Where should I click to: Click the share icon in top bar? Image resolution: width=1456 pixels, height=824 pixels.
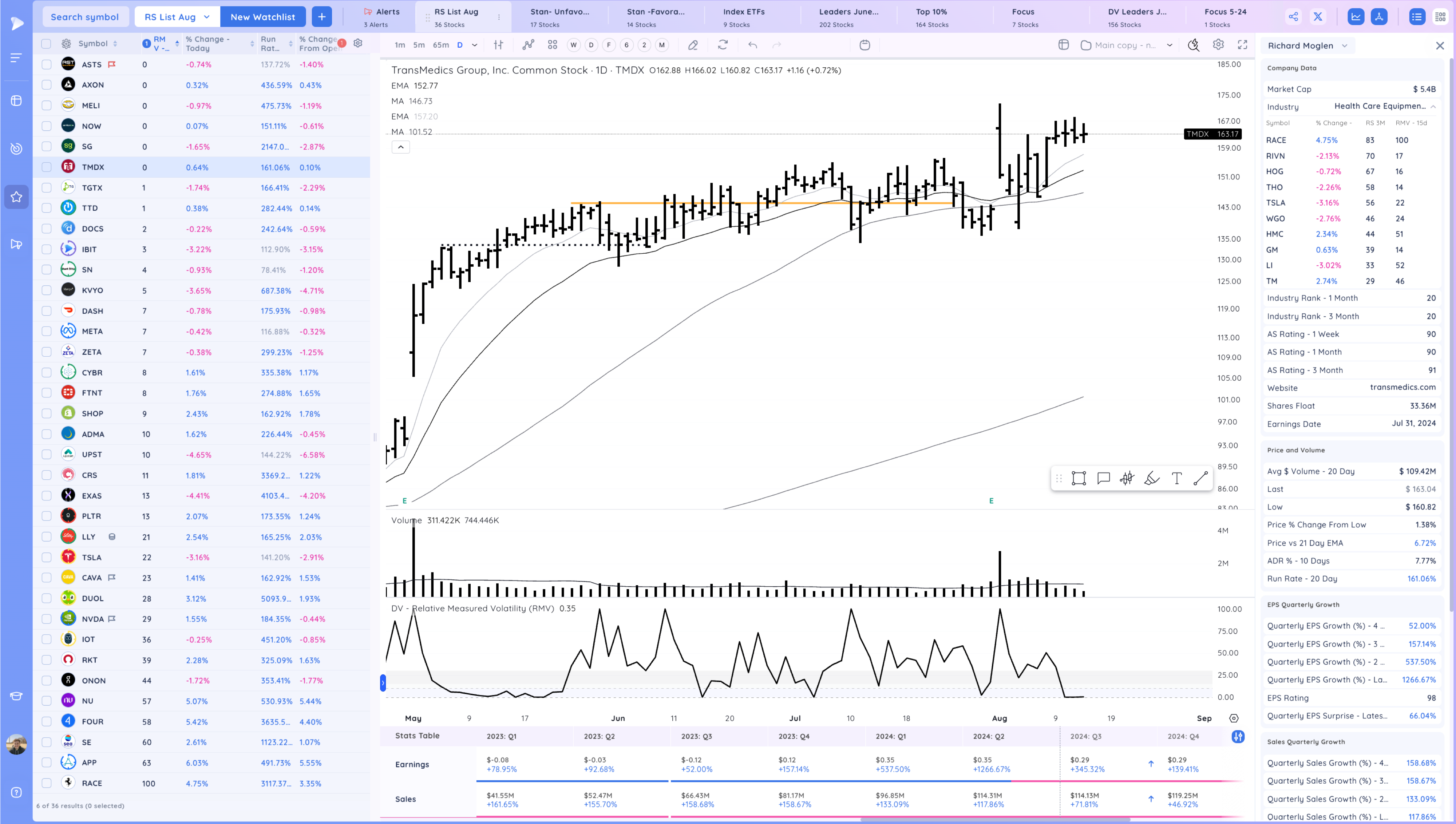pyautogui.click(x=1294, y=17)
